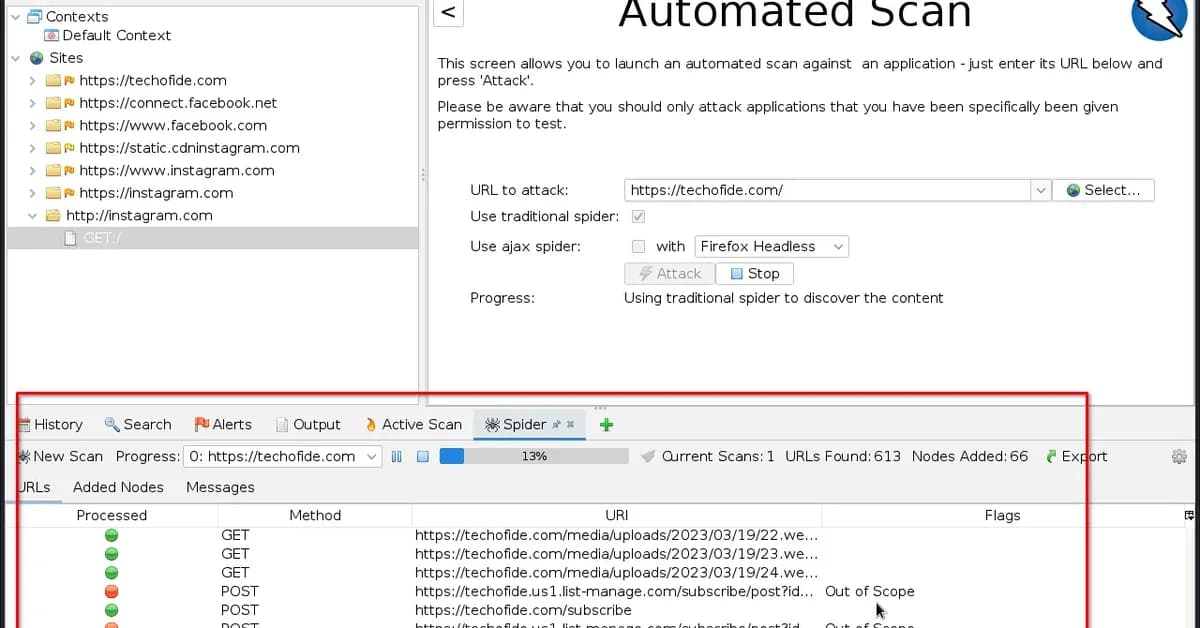Viewport: 1200px width, 628px height.
Task: Click the Export button
Action: [x=1076, y=456]
